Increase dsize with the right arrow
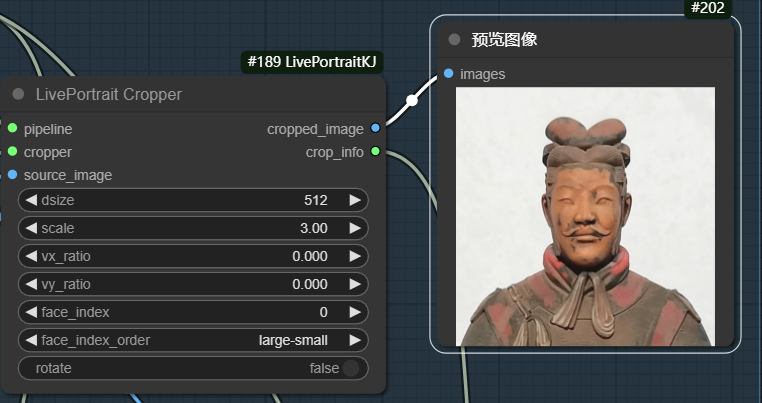762x403 pixels. [354, 200]
